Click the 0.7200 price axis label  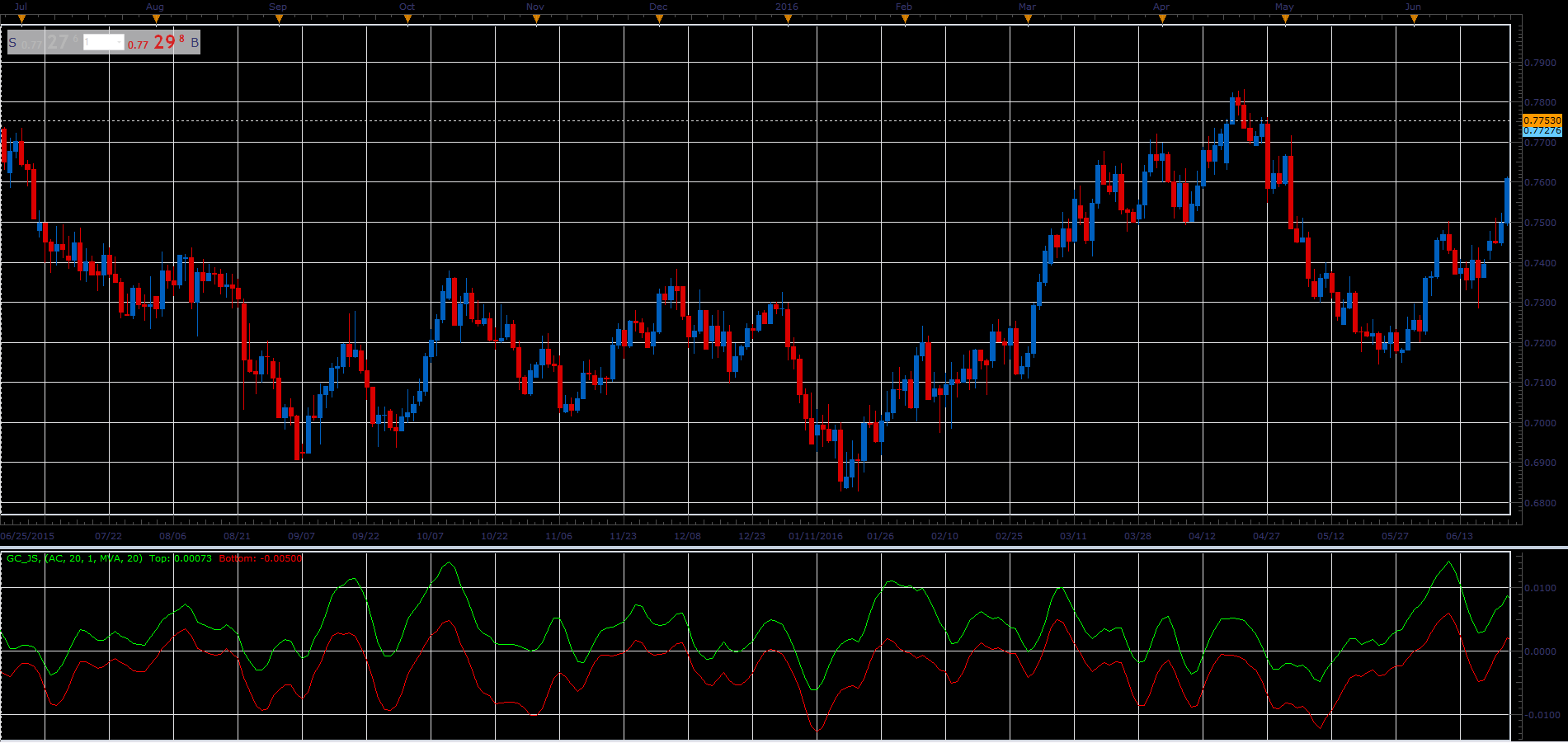click(1540, 343)
